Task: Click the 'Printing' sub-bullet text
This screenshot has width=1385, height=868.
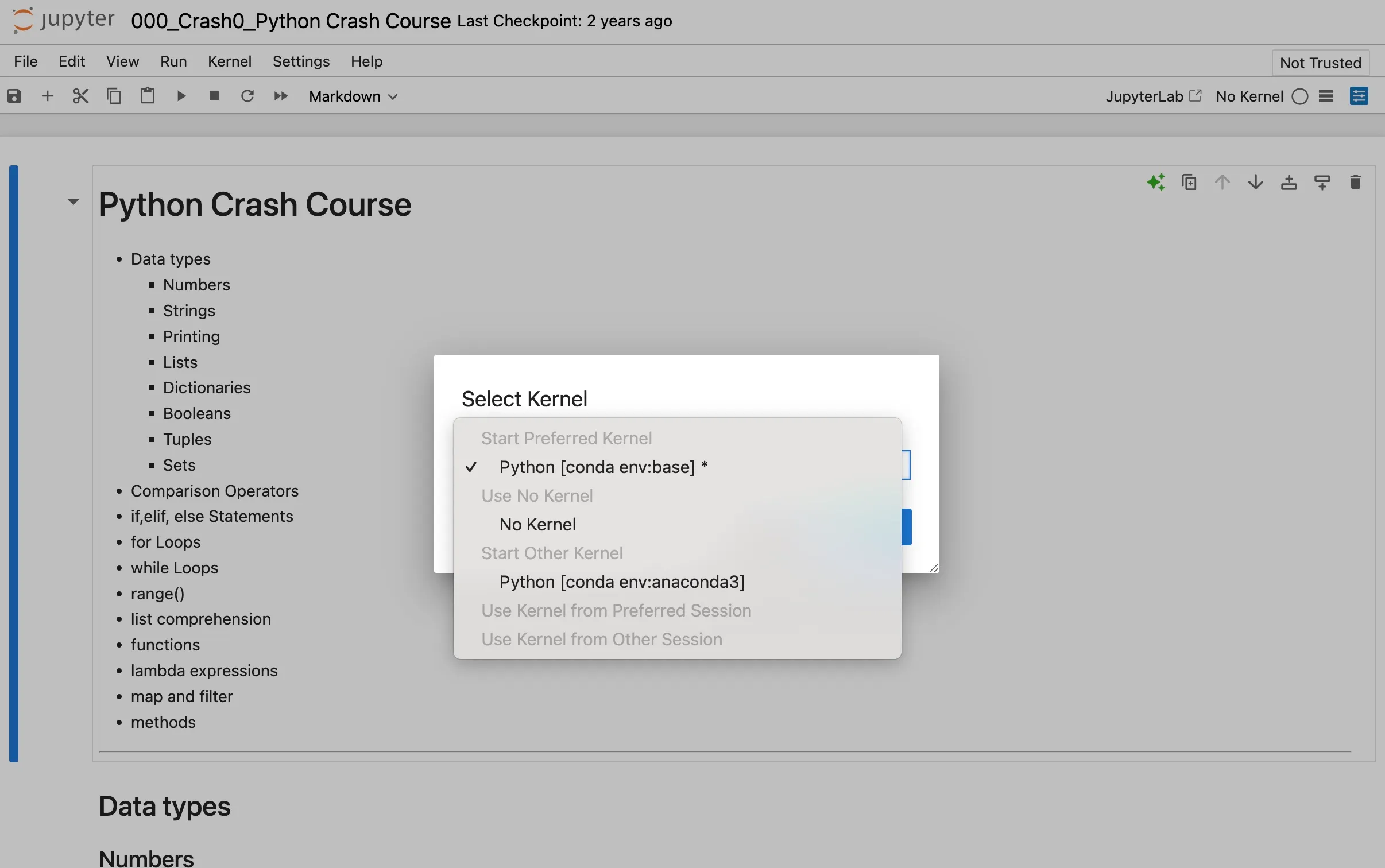Action: pos(191,336)
